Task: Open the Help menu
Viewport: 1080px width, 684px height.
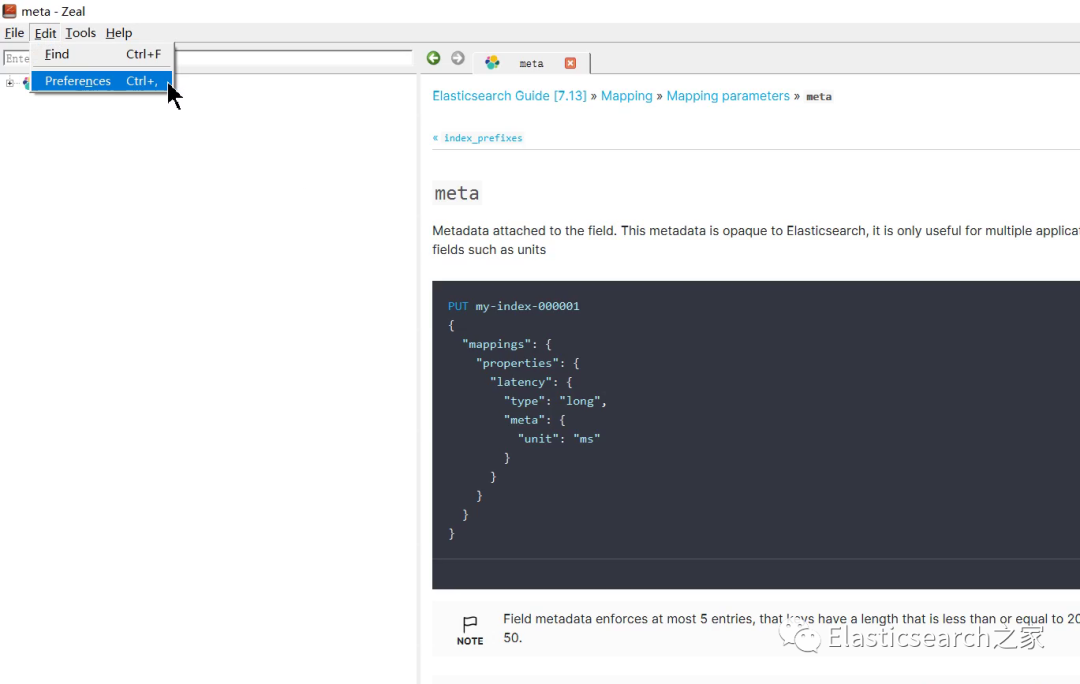Action: click(x=119, y=33)
